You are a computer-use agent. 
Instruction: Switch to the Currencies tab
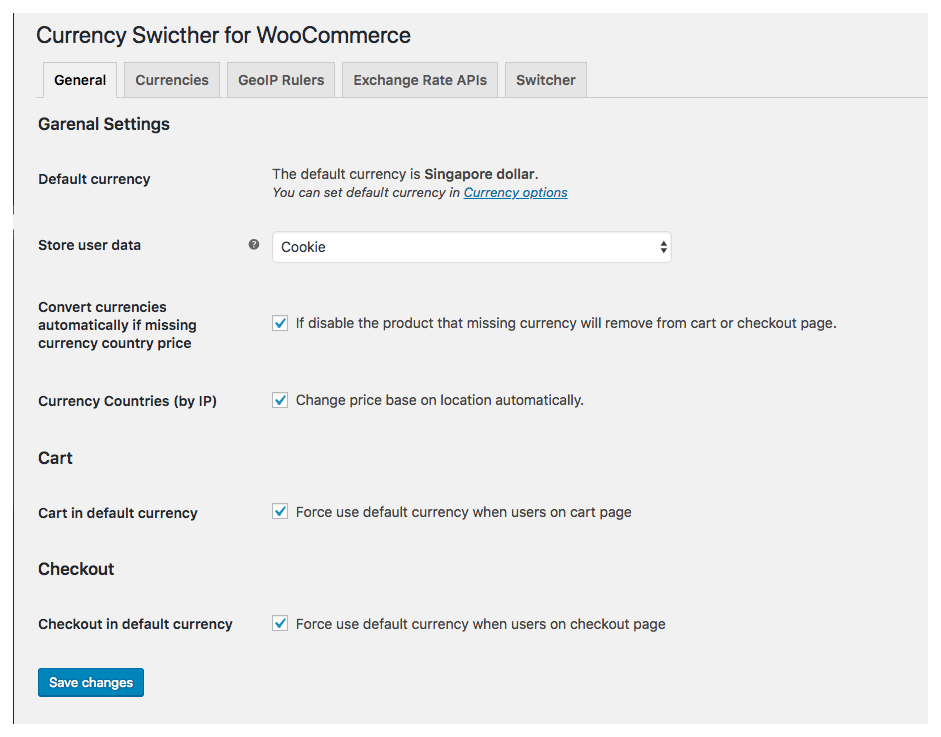coord(172,80)
